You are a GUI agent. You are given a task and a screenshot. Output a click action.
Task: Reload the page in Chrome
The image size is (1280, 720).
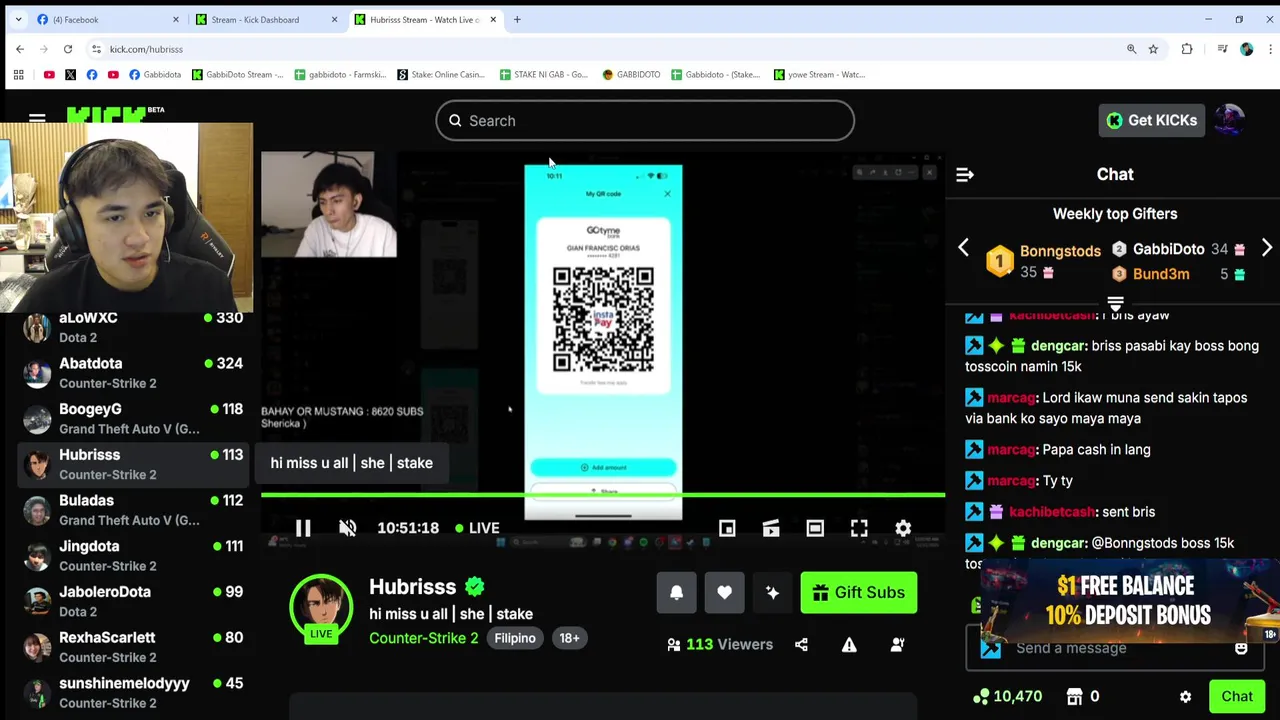pyautogui.click(x=68, y=49)
